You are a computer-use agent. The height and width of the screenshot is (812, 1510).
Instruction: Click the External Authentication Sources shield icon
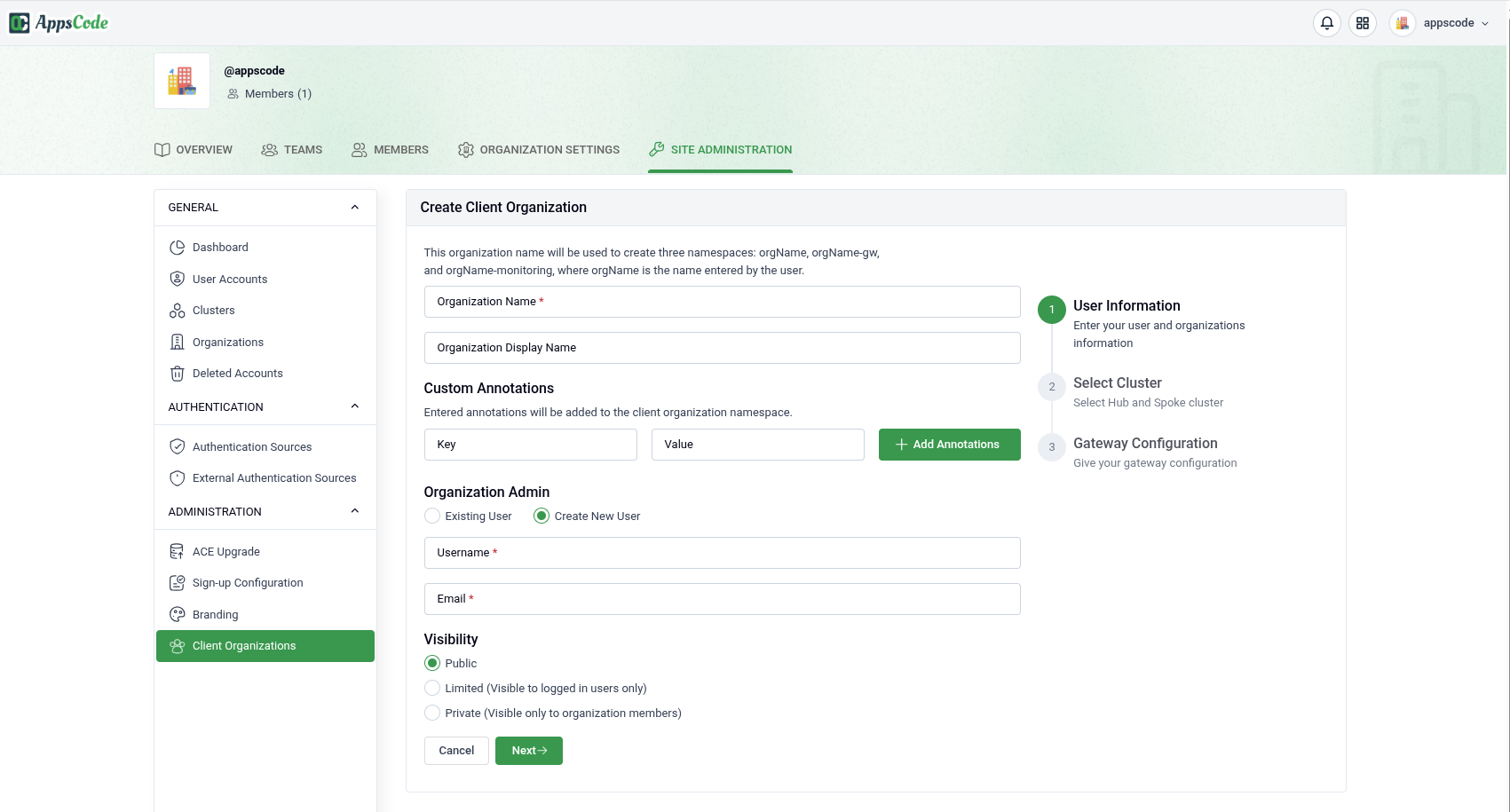(x=178, y=478)
